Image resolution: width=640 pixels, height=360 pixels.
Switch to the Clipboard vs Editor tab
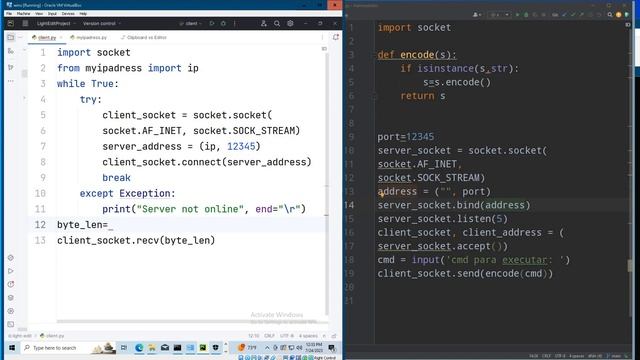coord(144,37)
